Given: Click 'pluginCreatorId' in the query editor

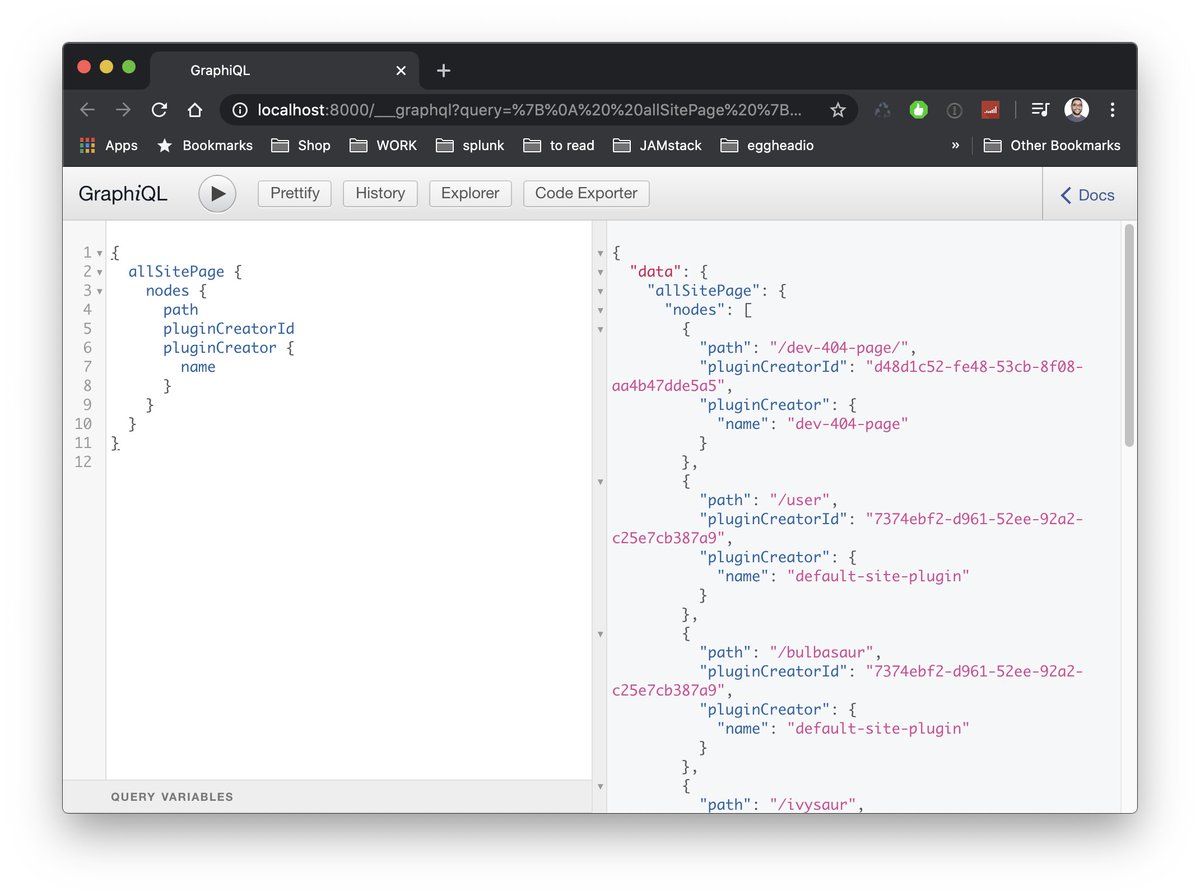Looking at the screenshot, I should coord(229,329).
